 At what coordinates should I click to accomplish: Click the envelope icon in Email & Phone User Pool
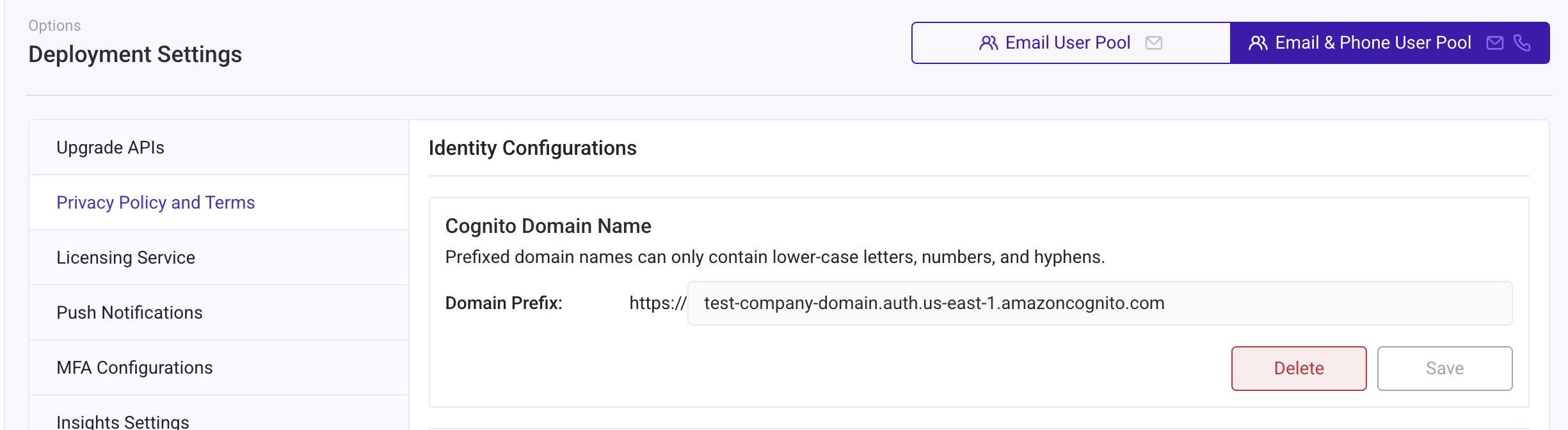pyautogui.click(x=1495, y=43)
